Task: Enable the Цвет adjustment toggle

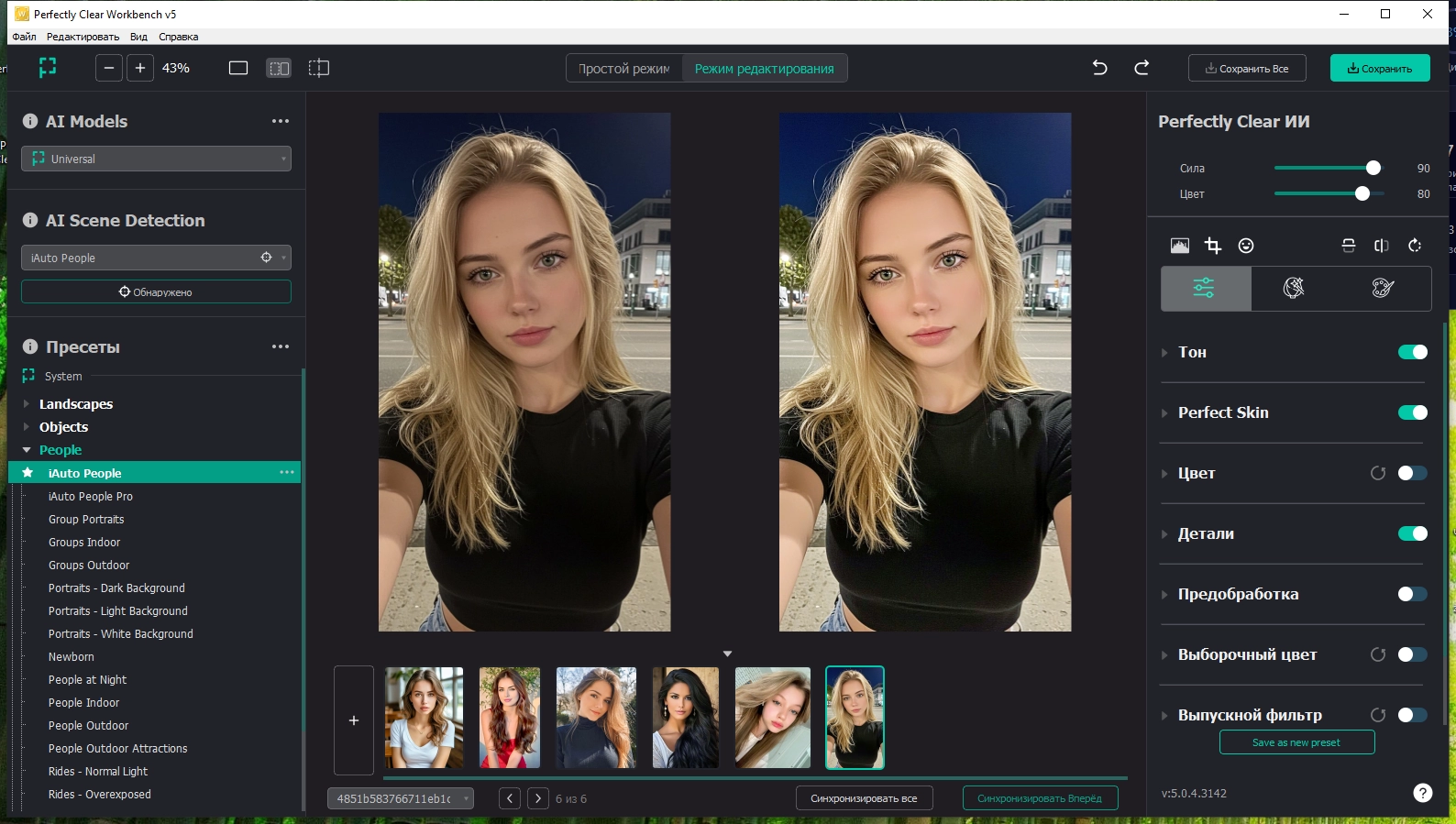Action: (1413, 473)
